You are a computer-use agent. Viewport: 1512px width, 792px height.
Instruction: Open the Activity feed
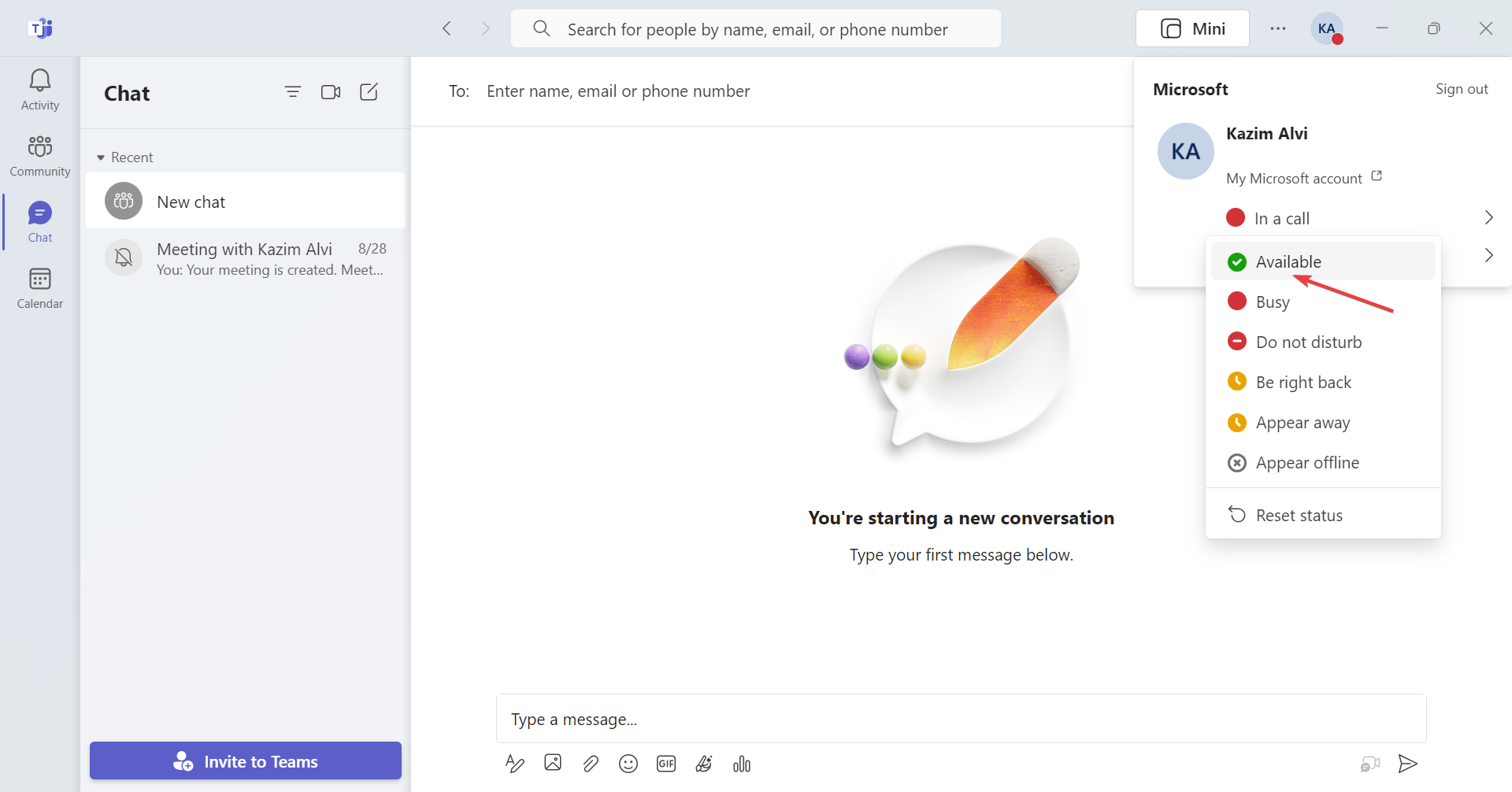point(39,90)
